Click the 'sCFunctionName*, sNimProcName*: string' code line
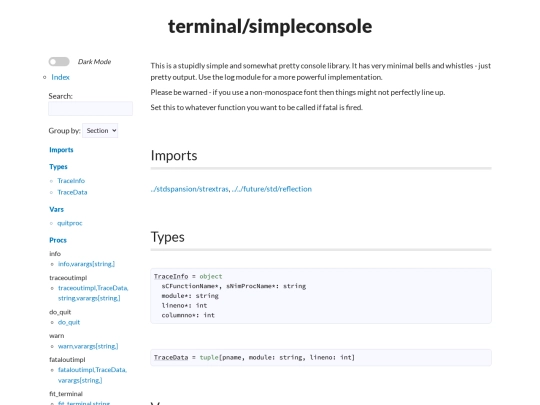The image size is (540, 405). [234, 286]
